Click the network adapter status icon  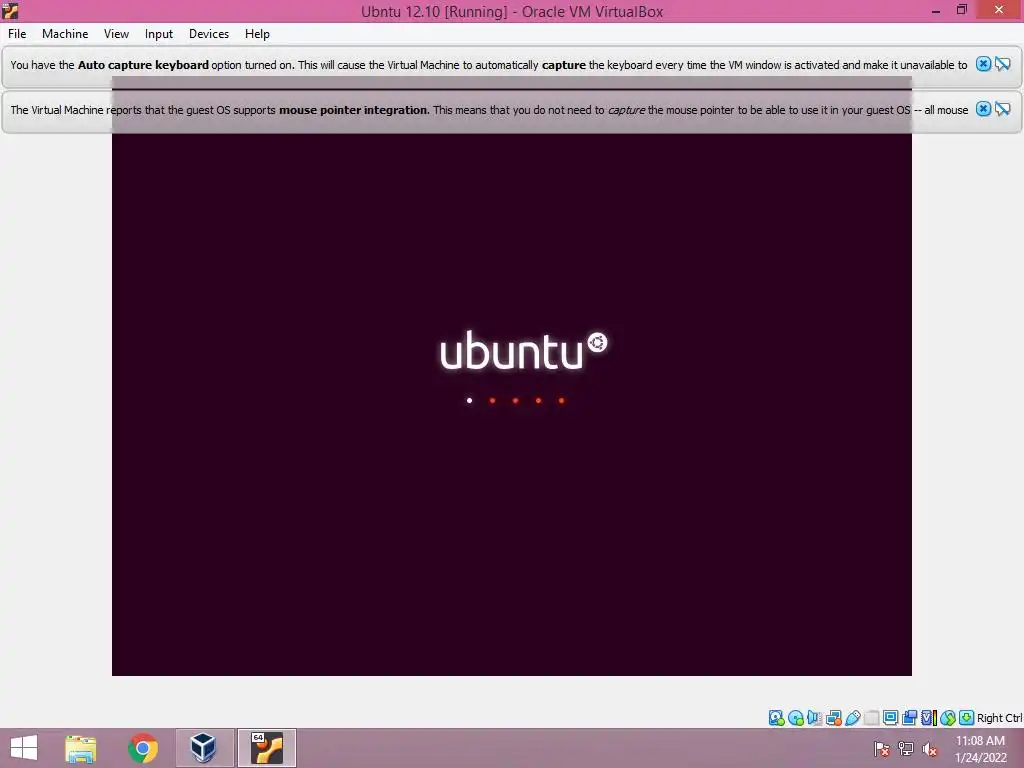click(x=833, y=718)
